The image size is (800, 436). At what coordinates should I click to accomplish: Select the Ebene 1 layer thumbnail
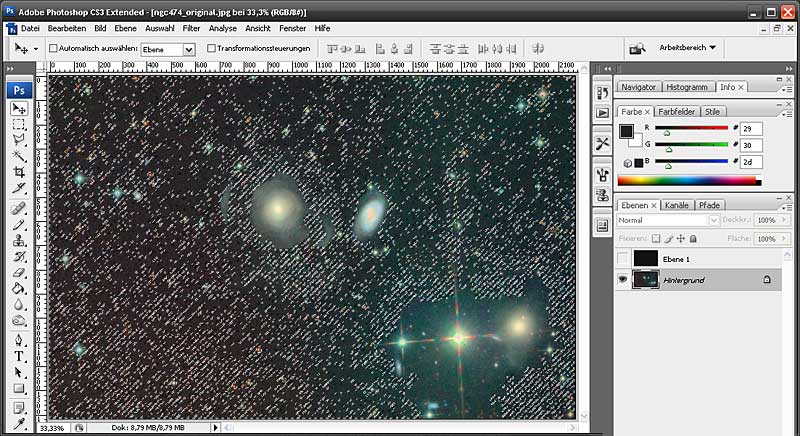tap(645, 259)
